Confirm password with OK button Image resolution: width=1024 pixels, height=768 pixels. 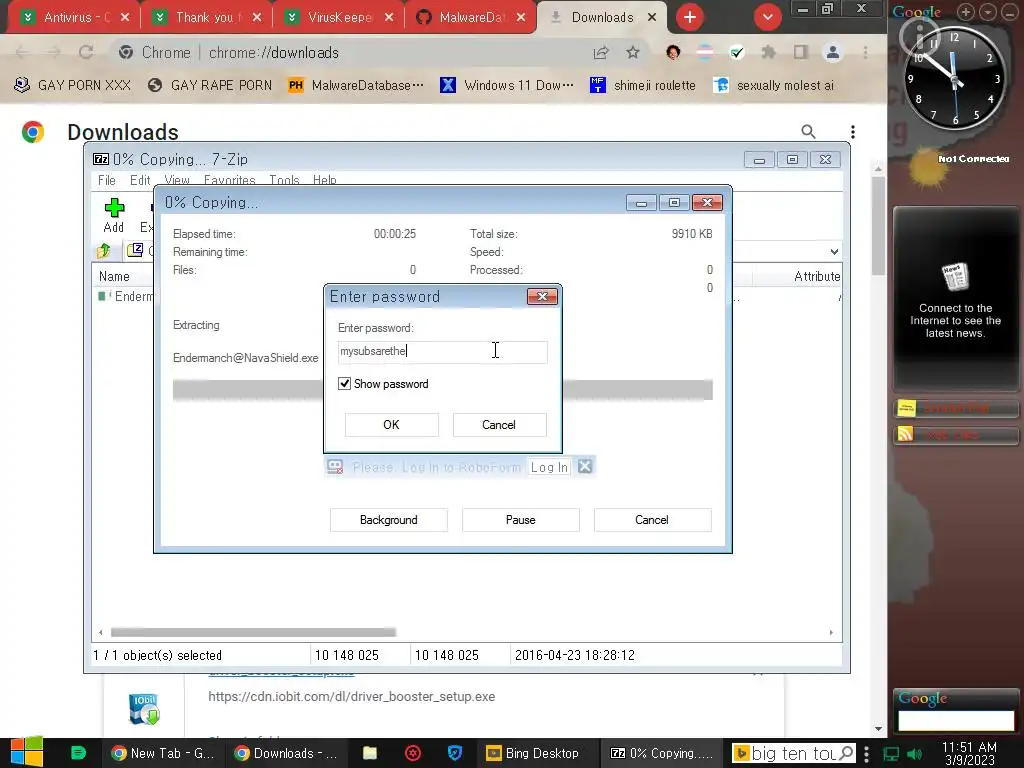click(x=391, y=424)
